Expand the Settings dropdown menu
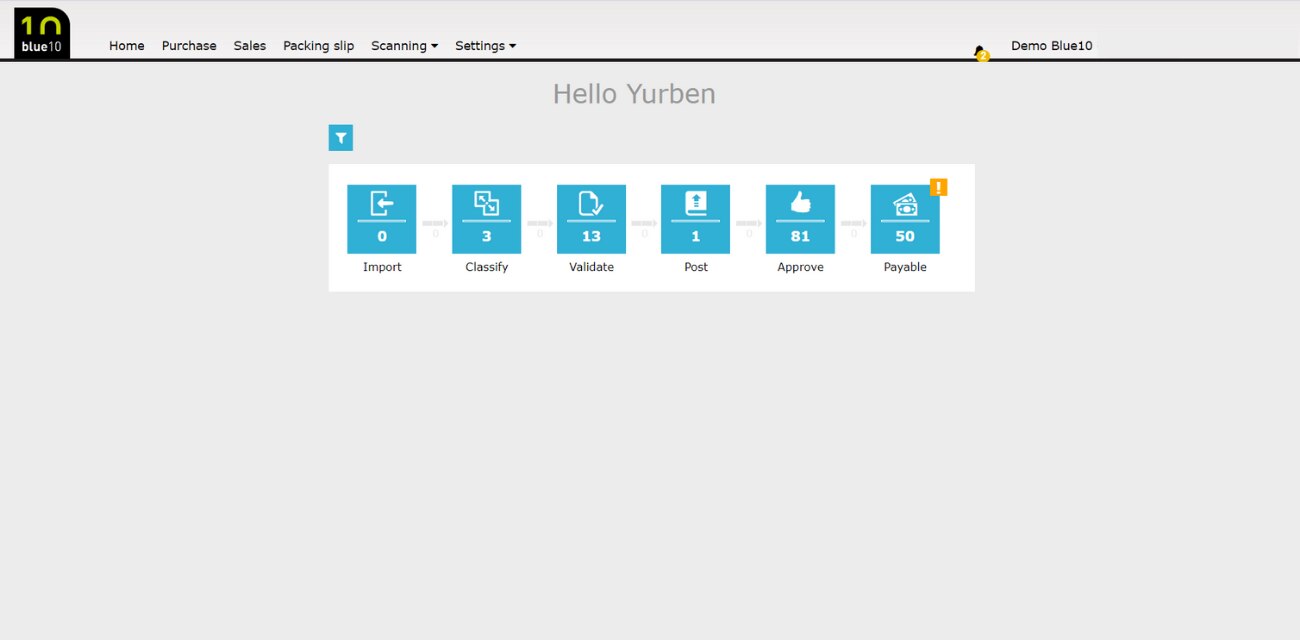 point(485,46)
